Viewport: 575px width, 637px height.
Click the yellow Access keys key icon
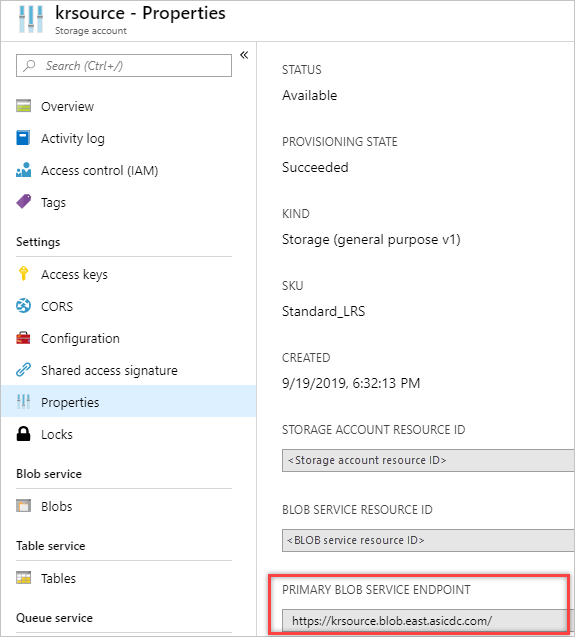pyautogui.click(x=24, y=274)
